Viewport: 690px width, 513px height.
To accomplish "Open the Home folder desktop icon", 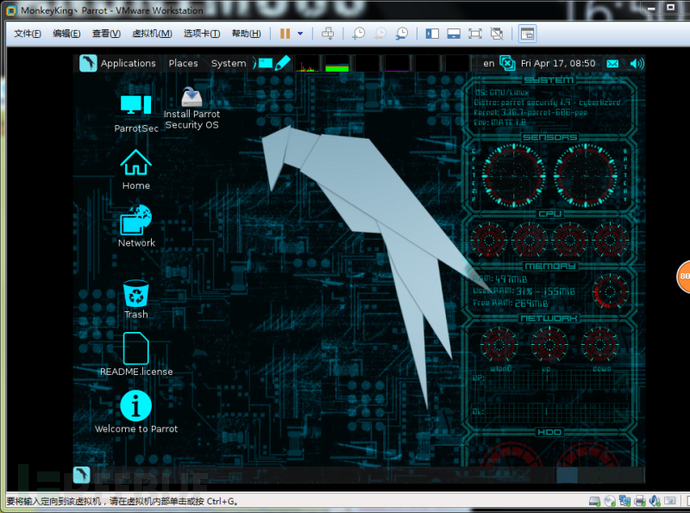I will [x=136, y=170].
